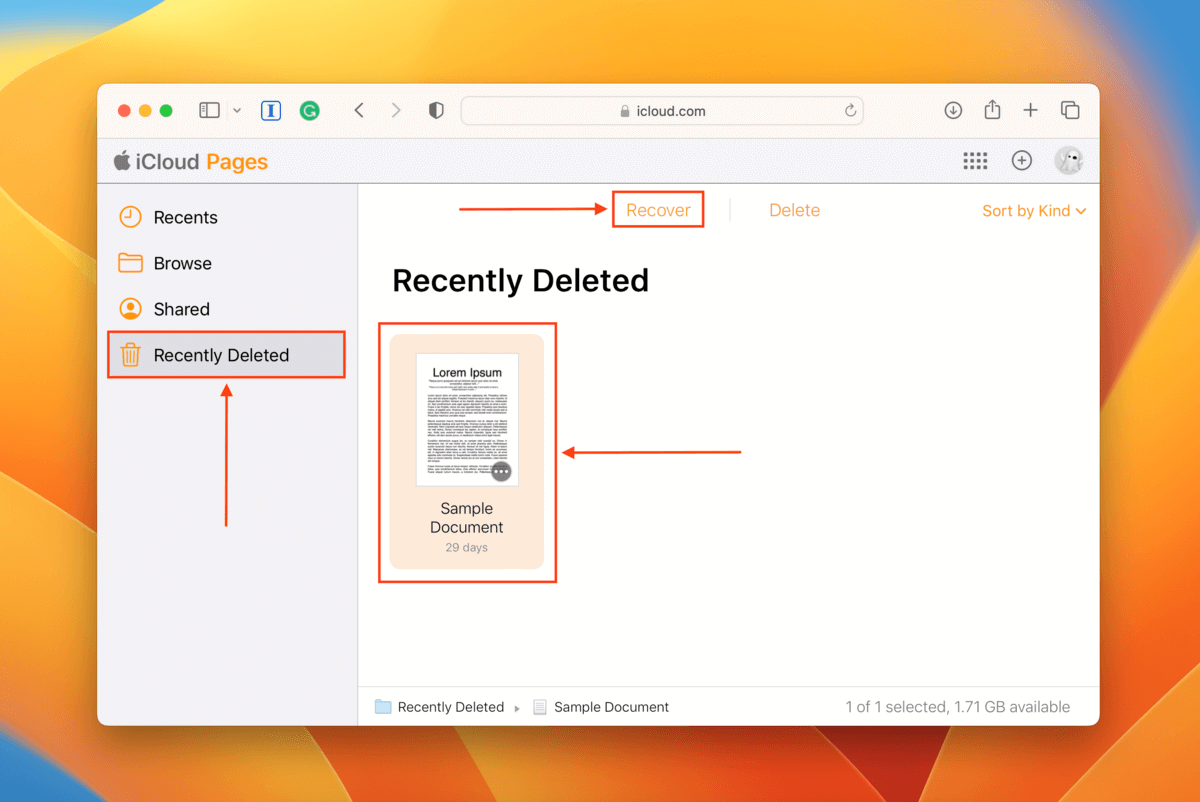Show Safari tab overview
Screen dimensions: 1200x802
[x=1070, y=111]
